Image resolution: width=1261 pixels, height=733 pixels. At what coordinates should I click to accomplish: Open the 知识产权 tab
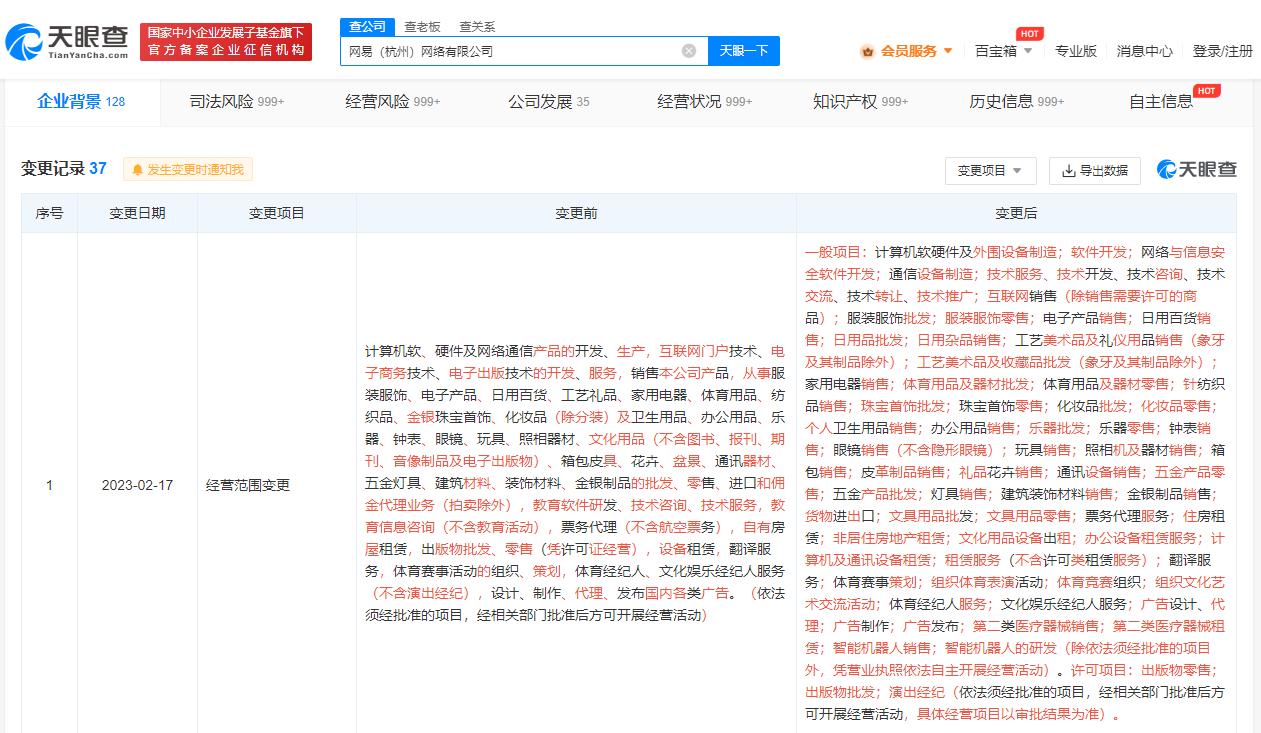(x=860, y=101)
